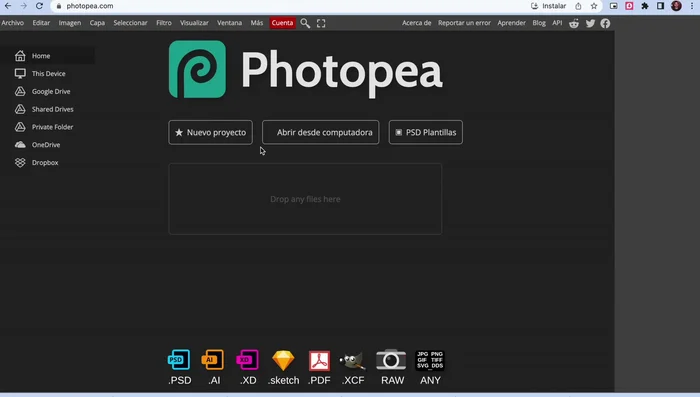Image resolution: width=700 pixels, height=397 pixels.
Task: Reload the page in browser
Action: click(39, 6)
